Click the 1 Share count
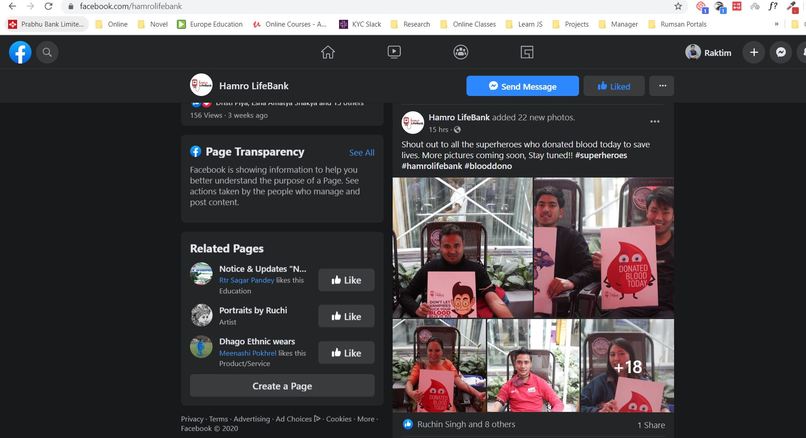Image resolution: width=806 pixels, height=438 pixels. (651, 425)
